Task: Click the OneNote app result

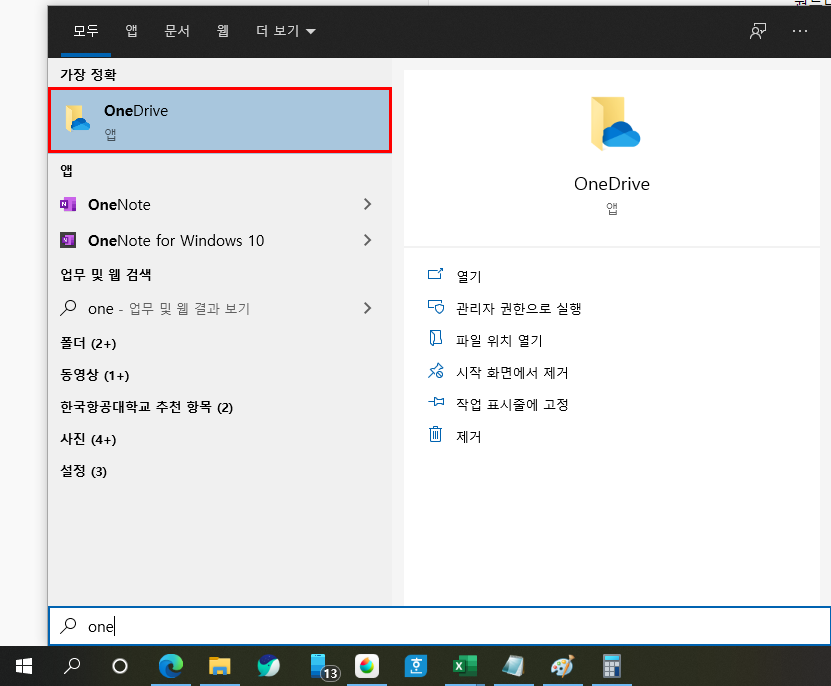Action: [220, 204]
